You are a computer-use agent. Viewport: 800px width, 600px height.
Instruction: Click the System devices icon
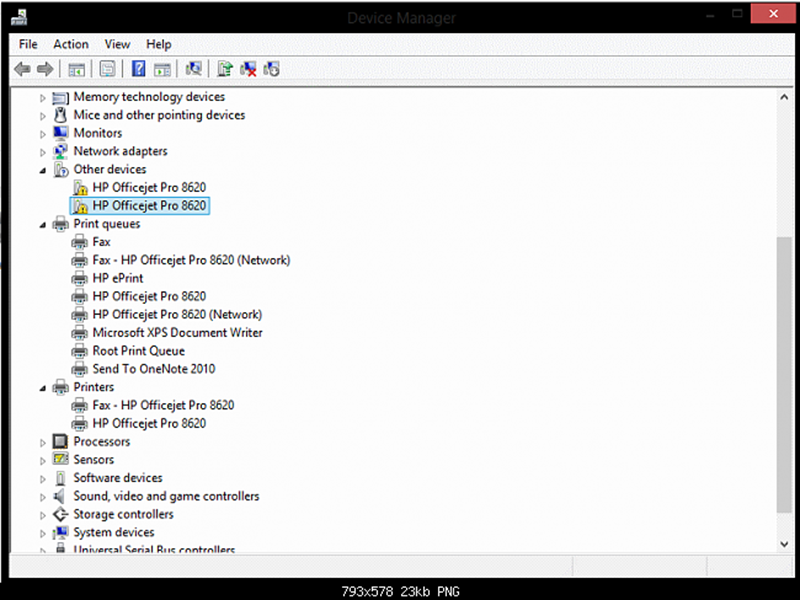pyautogui.click(x=61, y=532)
